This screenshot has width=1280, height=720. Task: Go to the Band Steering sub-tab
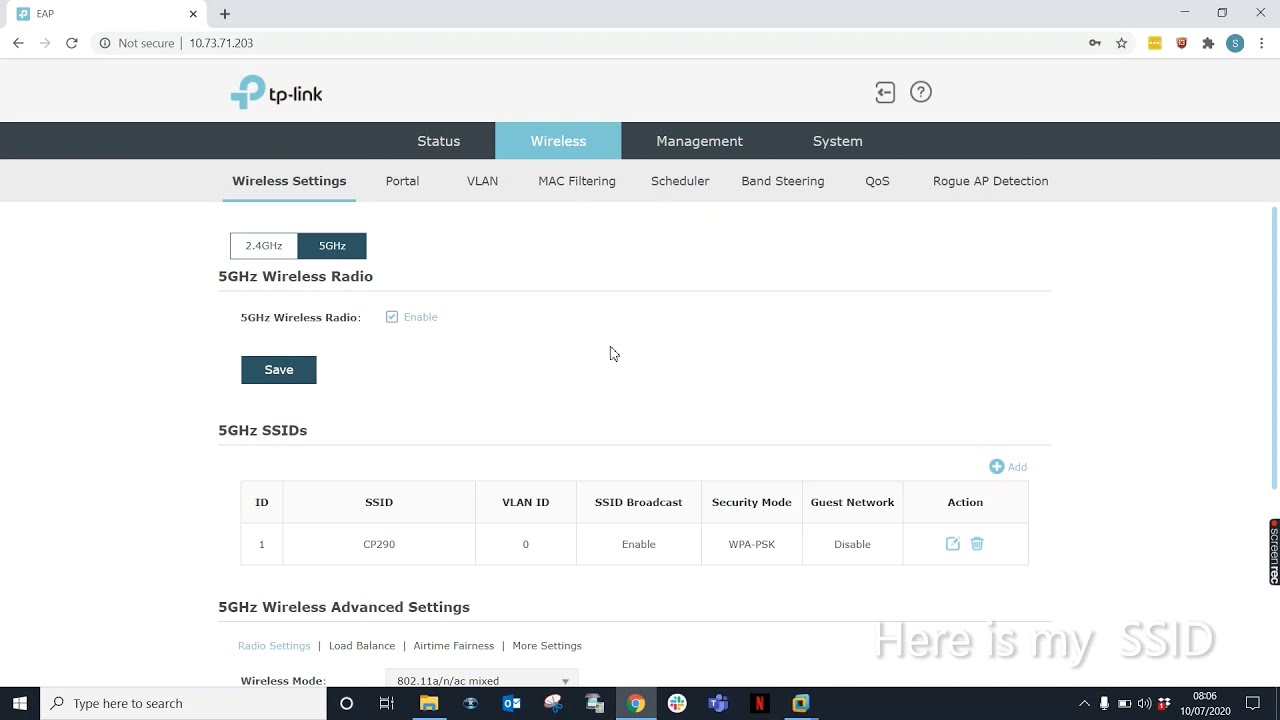(x=783, y=181)
